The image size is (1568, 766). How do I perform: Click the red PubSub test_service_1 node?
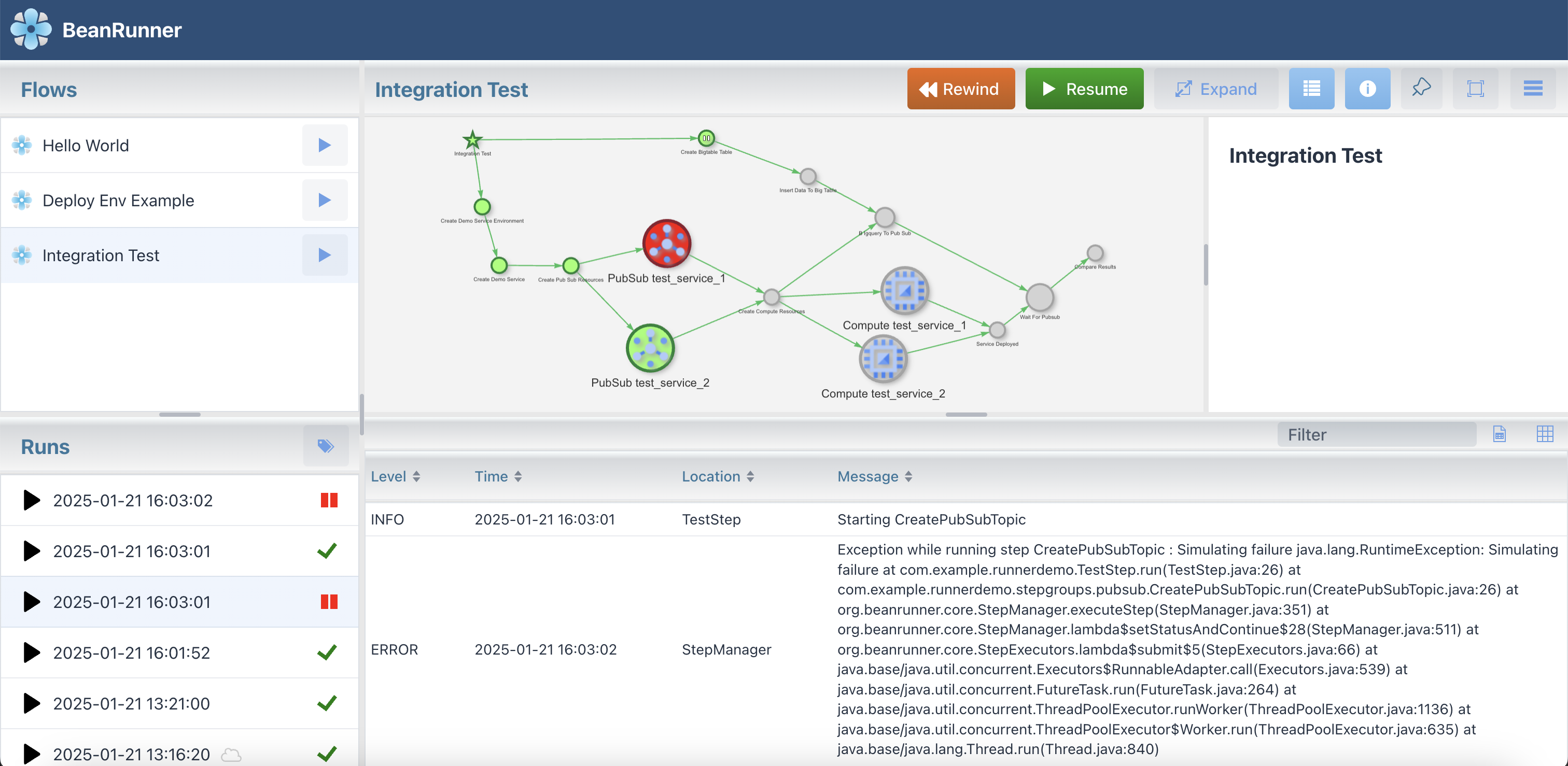(x=666, y=244)
